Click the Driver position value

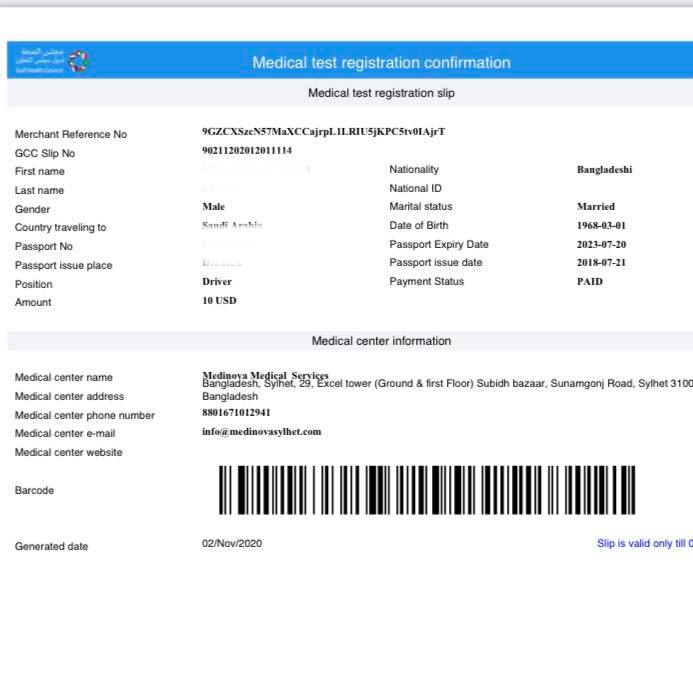click(x=217, y=282)
